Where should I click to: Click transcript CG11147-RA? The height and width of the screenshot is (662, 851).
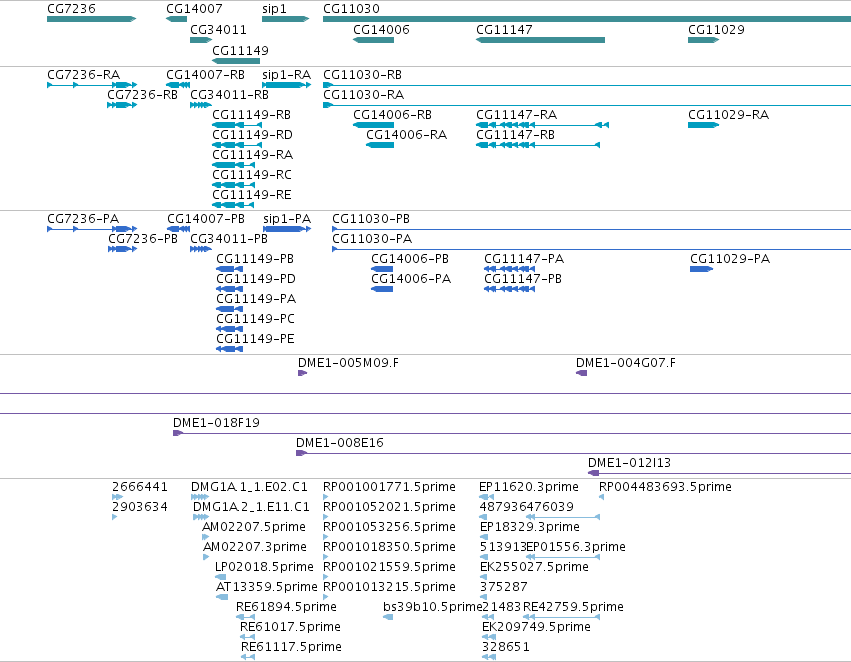(x=516, y=115)
